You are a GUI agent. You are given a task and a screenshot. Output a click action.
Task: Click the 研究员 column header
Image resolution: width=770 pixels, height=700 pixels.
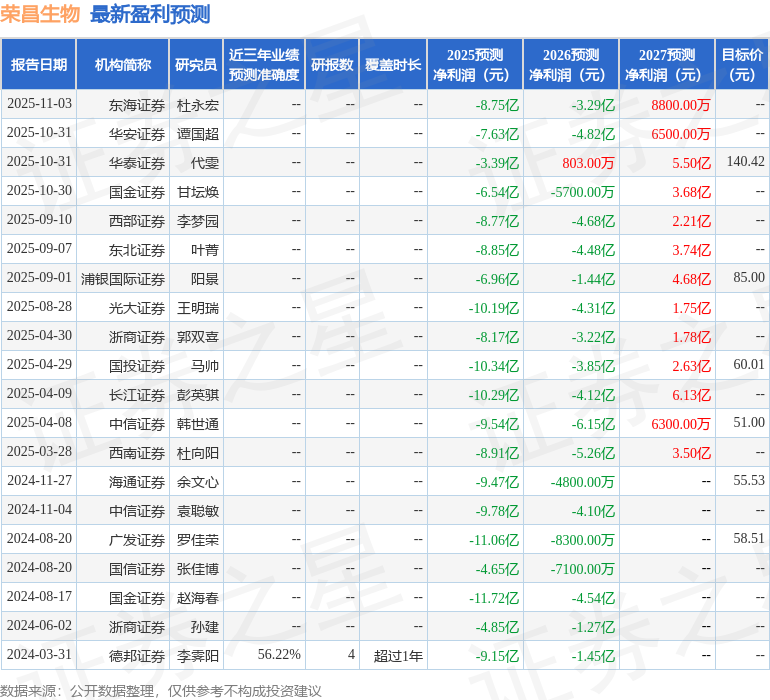(196, 65)
